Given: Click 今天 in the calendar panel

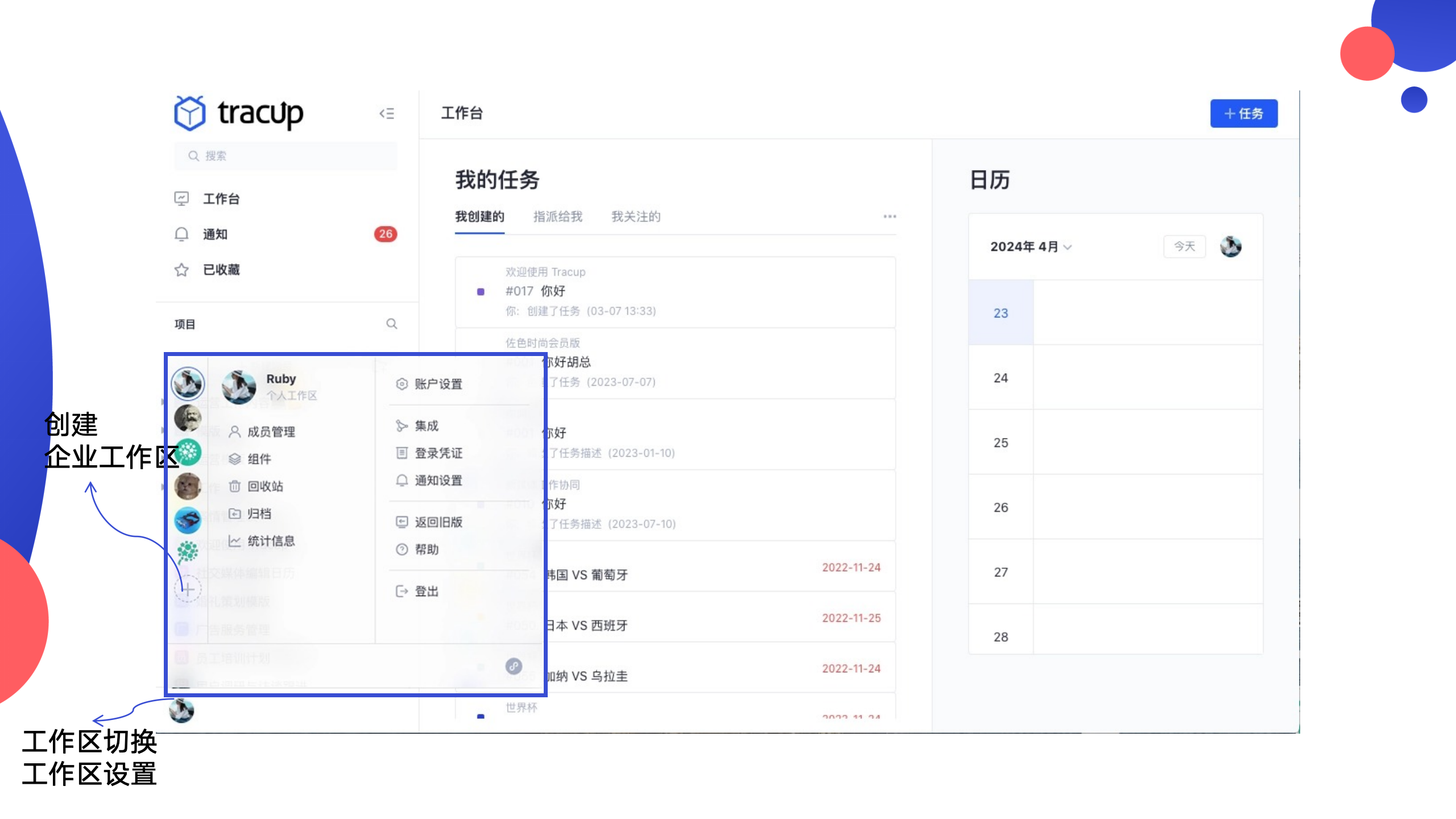Looking at the screenshot, I should click(x=1184, y=246).
